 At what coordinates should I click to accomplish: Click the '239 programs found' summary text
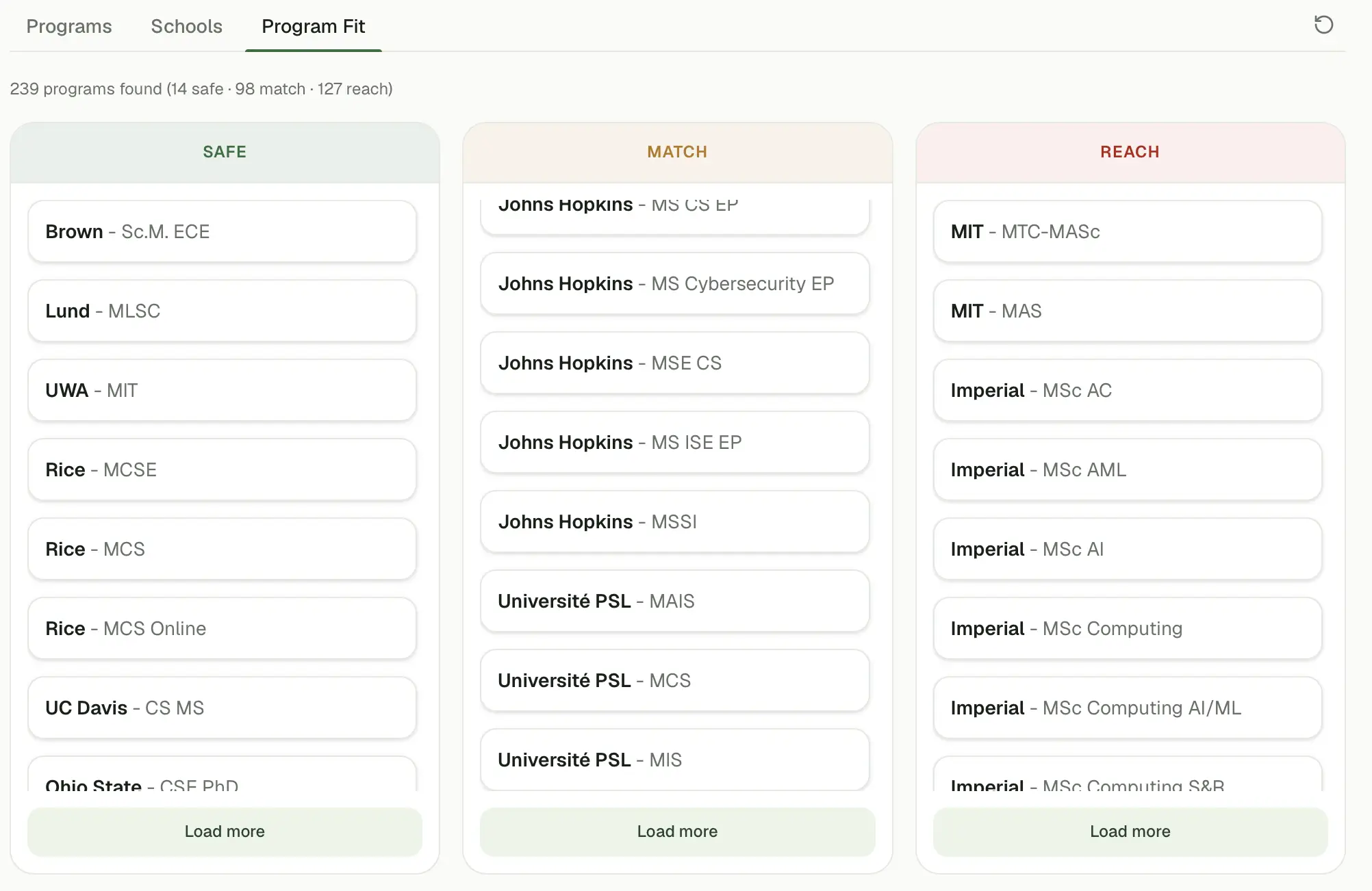[x=201, y=89]
